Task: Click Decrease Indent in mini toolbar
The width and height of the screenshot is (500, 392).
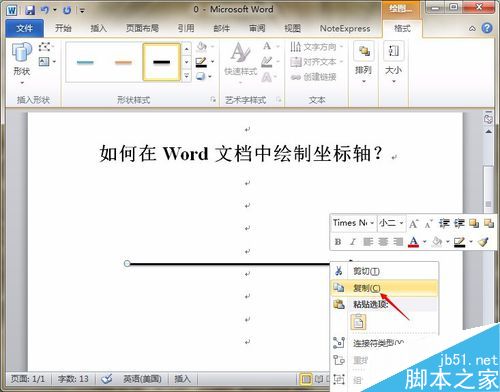Action: [444, 223]
